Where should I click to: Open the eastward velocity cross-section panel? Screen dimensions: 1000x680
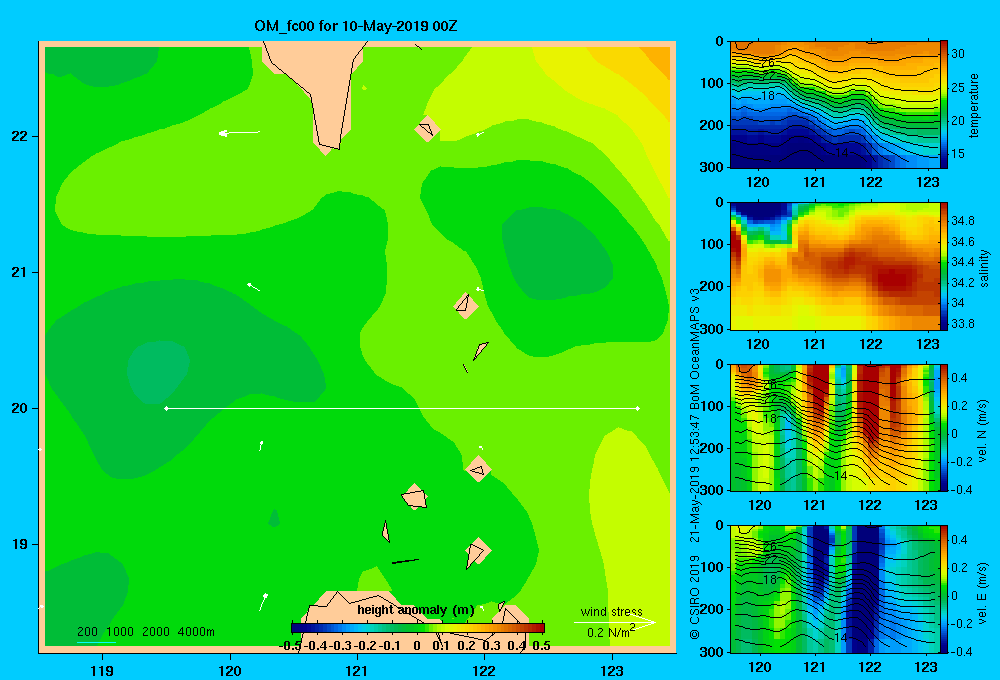pos(834,589)
